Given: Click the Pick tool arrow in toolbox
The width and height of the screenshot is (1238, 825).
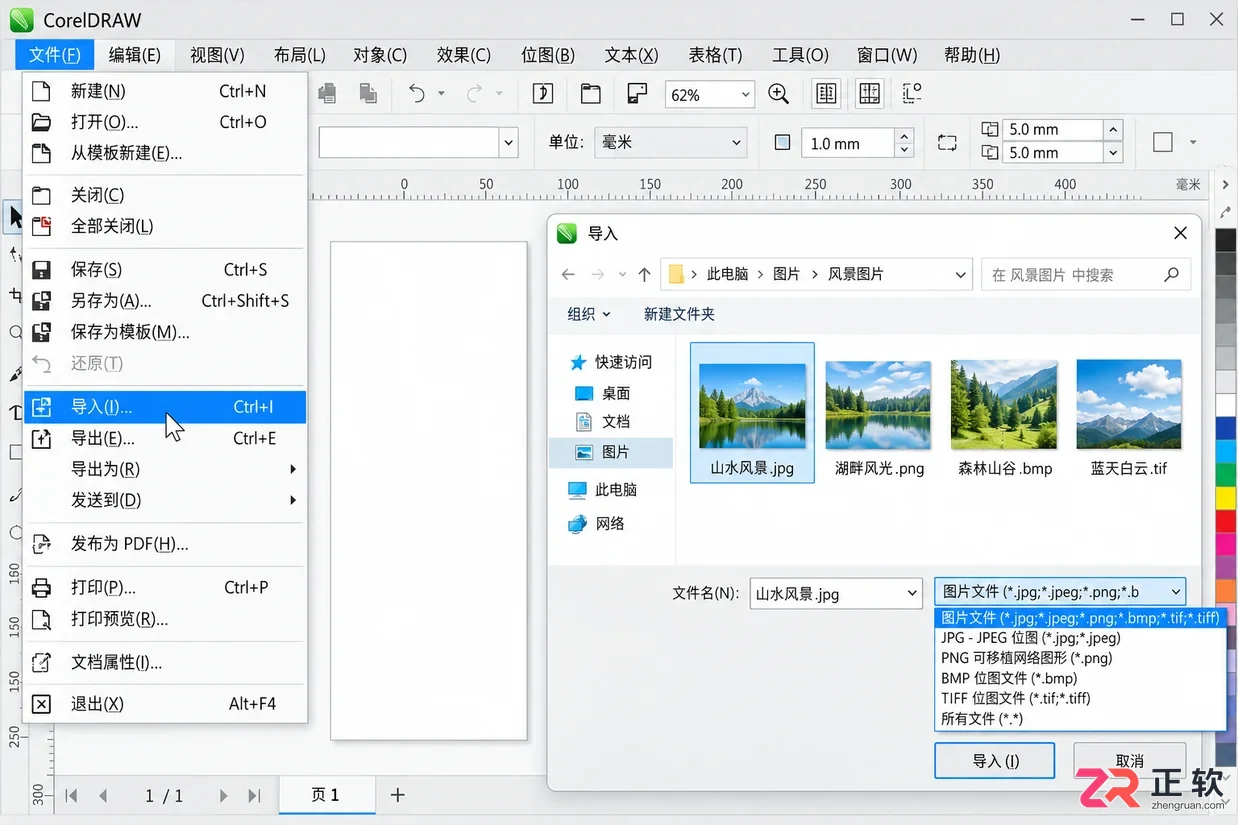Looking at the screenshot, I should pyautogui.click(x=14, y=216).
